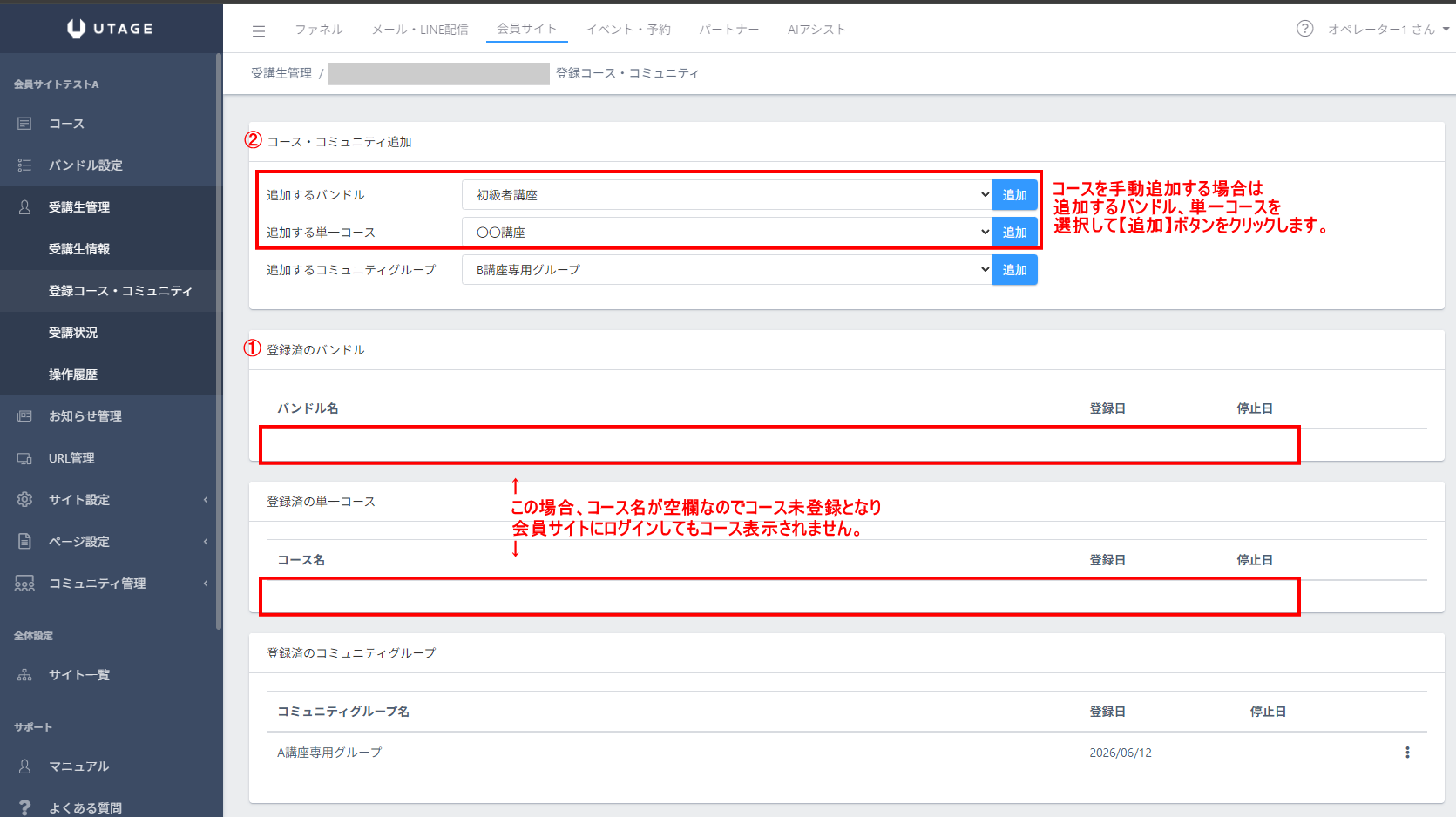Image resolution: width=1456 pixels, height=817 pixels.
Task: Toggle the hamburger menu icon
Action: click(259, 30)
